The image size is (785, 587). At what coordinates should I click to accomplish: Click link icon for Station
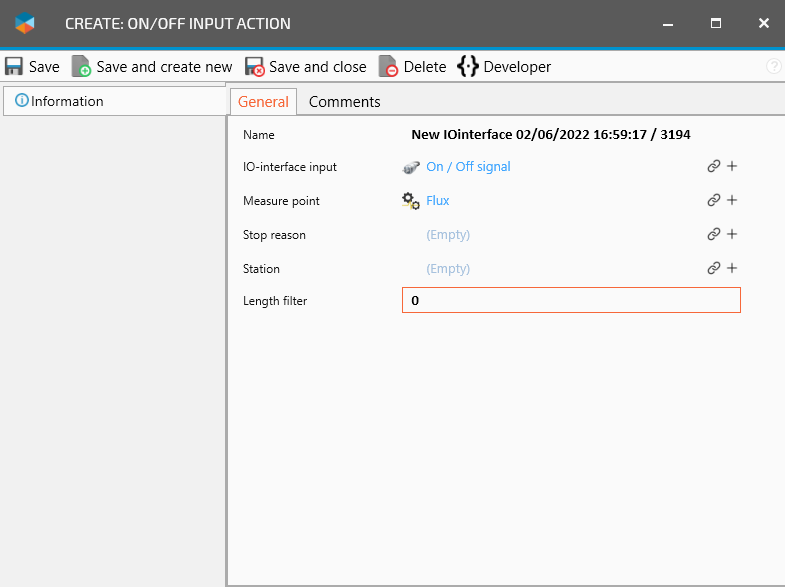point(714,269)
